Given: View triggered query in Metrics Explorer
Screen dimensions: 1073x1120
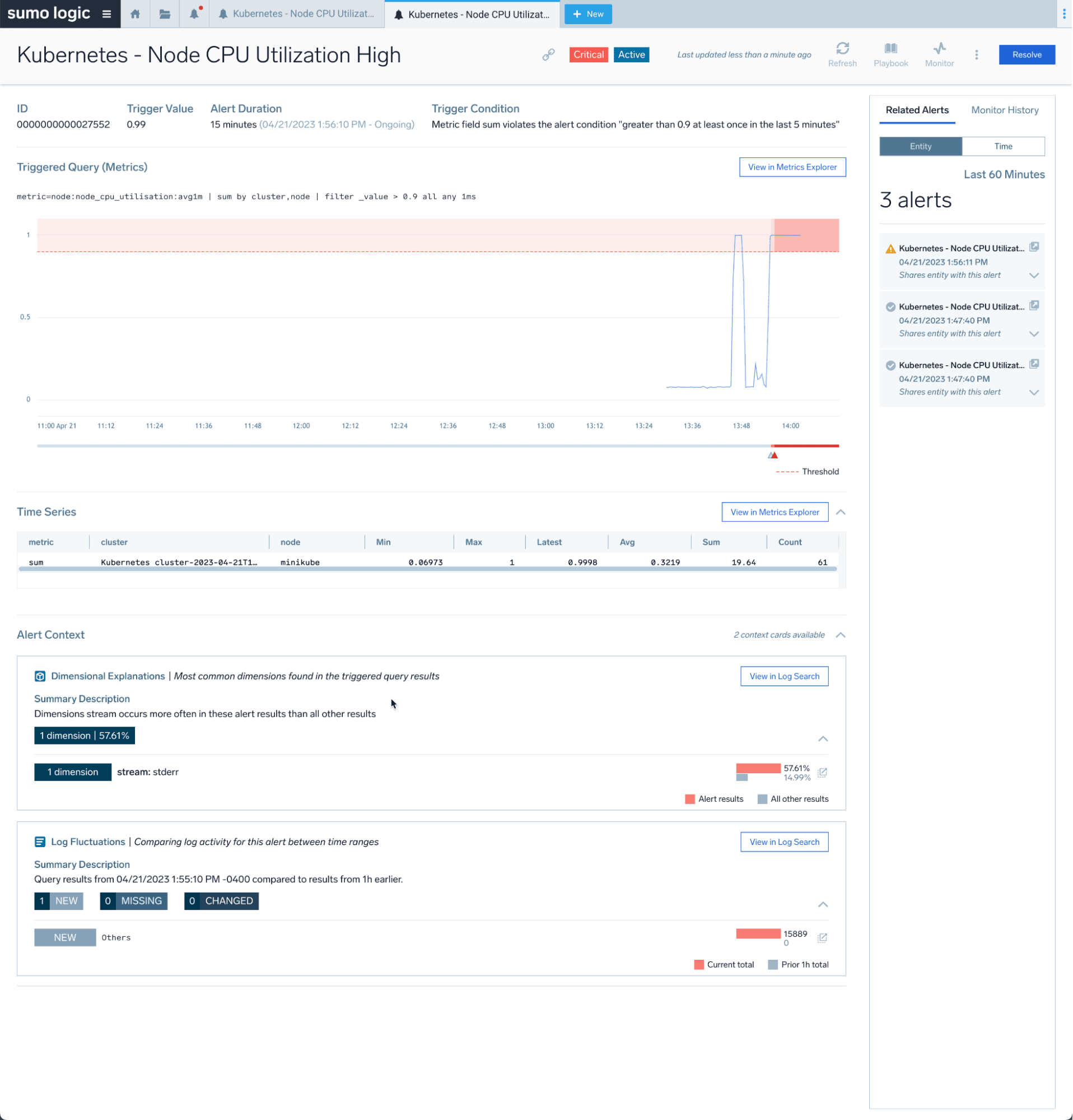Looking at the screenshot, I should pos(793,168).
